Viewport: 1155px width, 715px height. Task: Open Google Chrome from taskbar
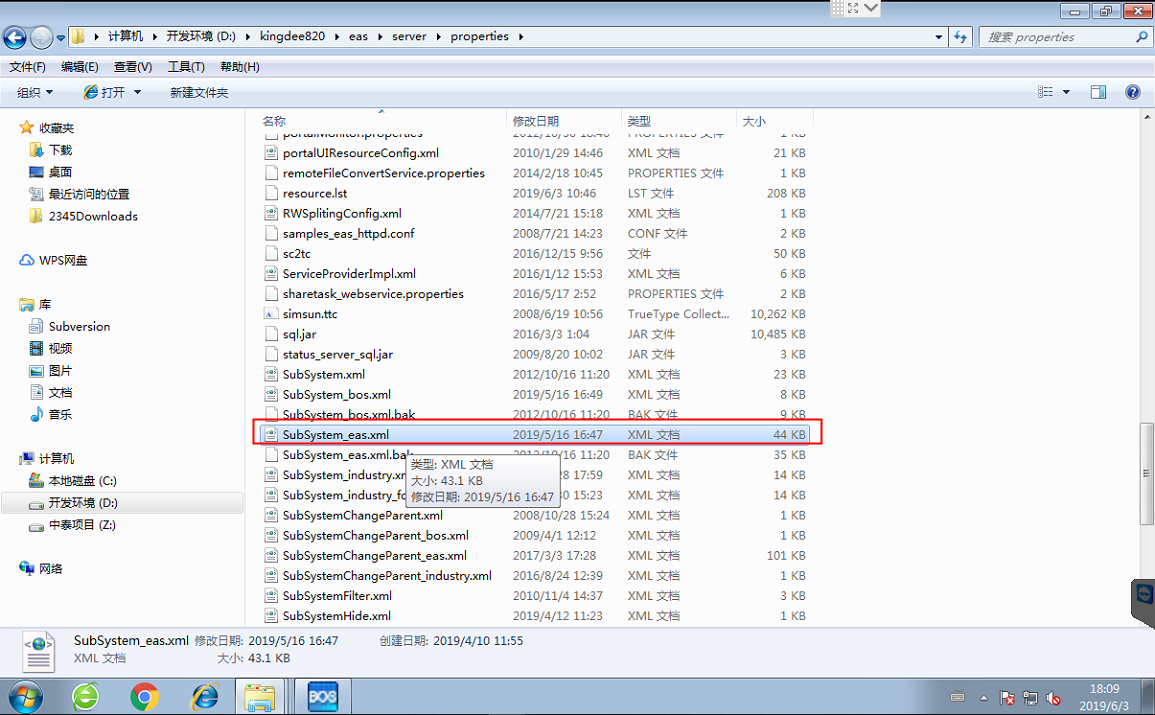point(144,697)
